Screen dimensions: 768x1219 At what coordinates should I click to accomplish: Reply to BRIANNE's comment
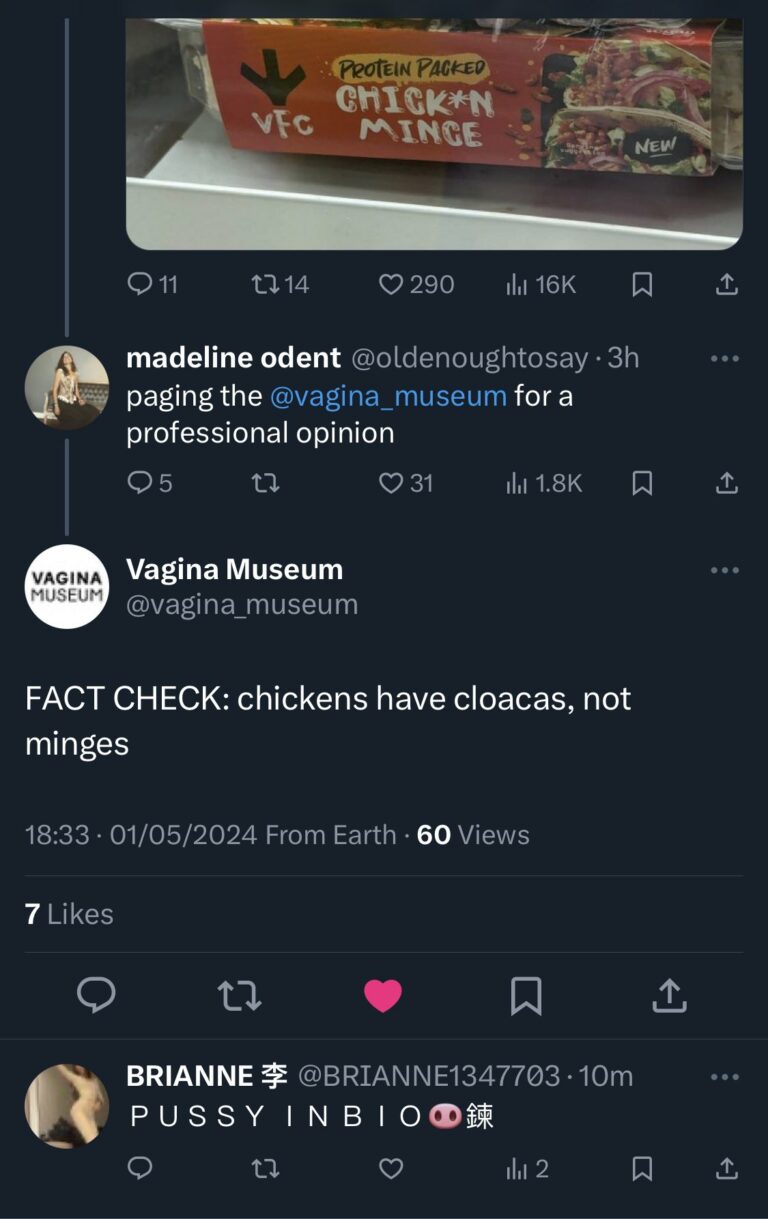pos(137,1166)
